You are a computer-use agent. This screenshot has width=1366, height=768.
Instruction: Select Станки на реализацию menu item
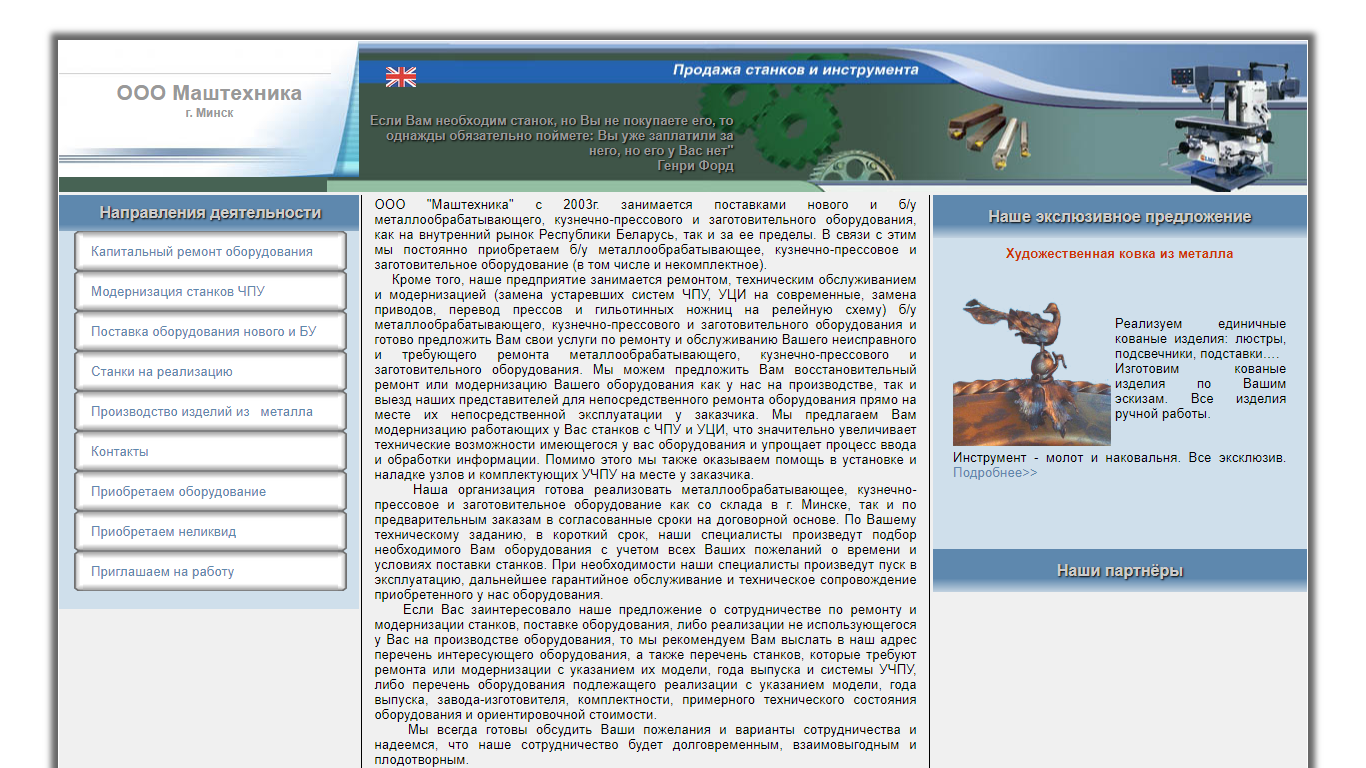tap(210, 372)
